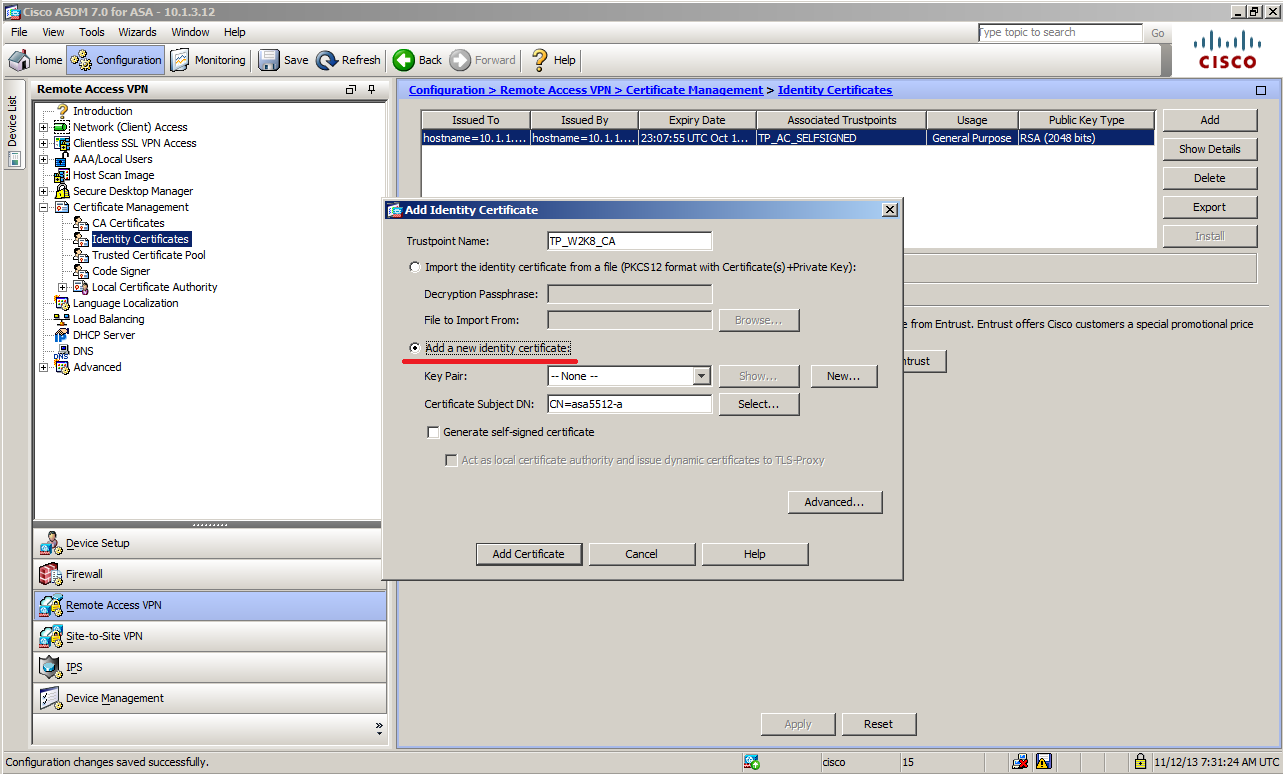Click the Device Management navigation icon
Screen dimensions: 1283x774
[50, 698]
